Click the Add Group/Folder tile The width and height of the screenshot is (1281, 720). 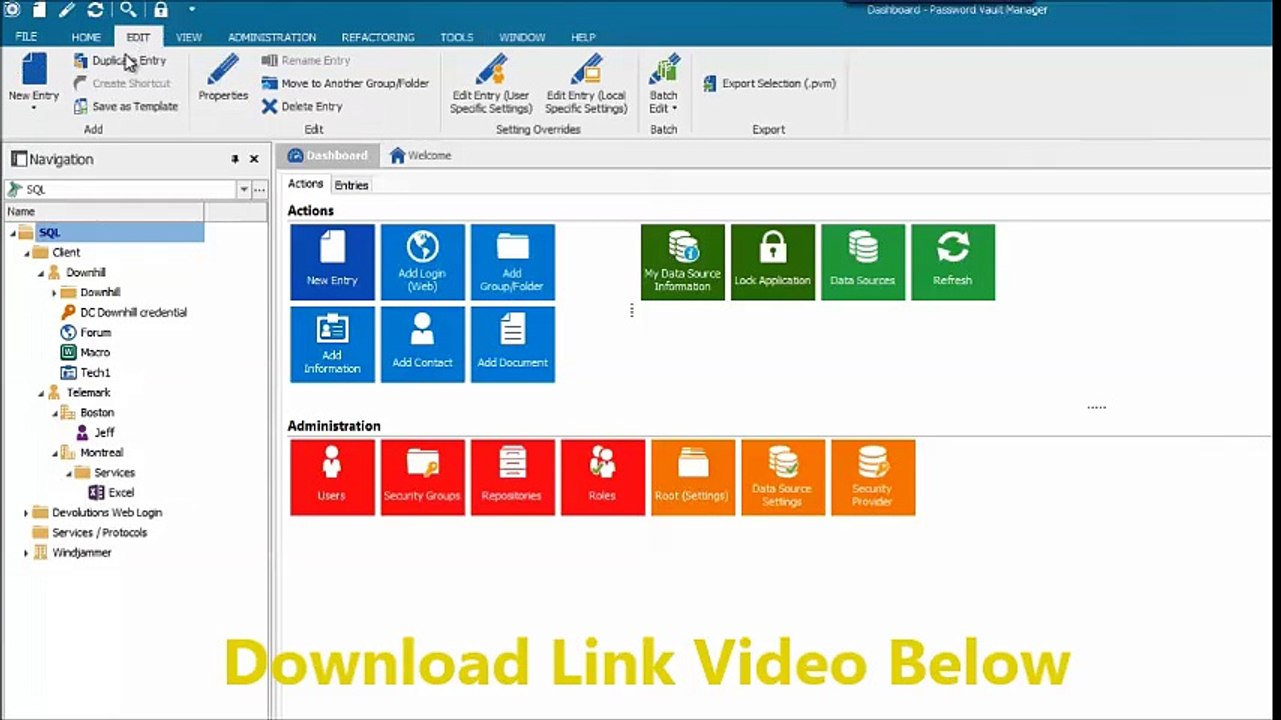[x=512, y=262]
